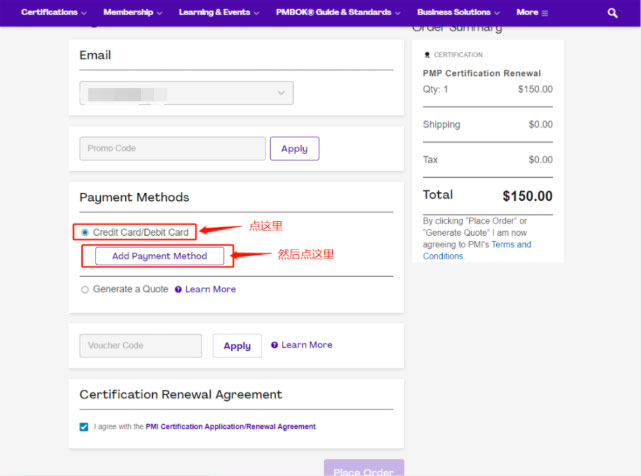The height and width of the screenshot is (476, 641).
Task: Open Learn More next to Generate a Quote
Action: [x=211, y=290]
